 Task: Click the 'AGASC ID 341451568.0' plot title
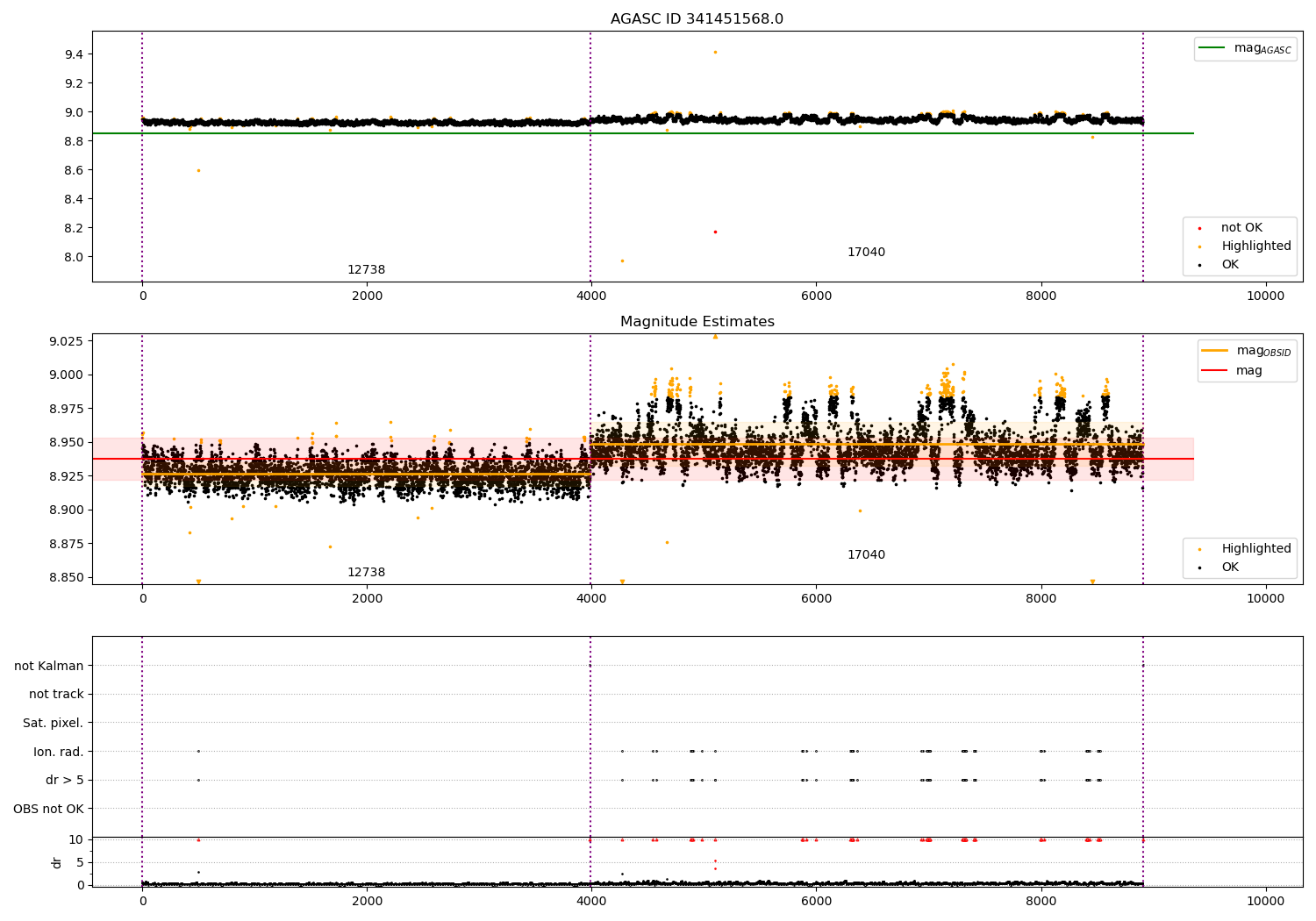697,19
